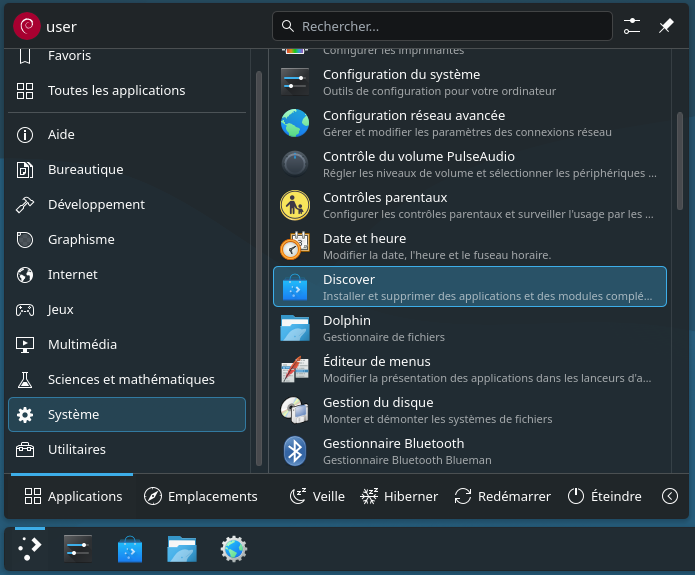The width and height of the screenshot is (695, 575).
Task: Open Configuration réseau avancée
Action: click(x=469, y=123)
